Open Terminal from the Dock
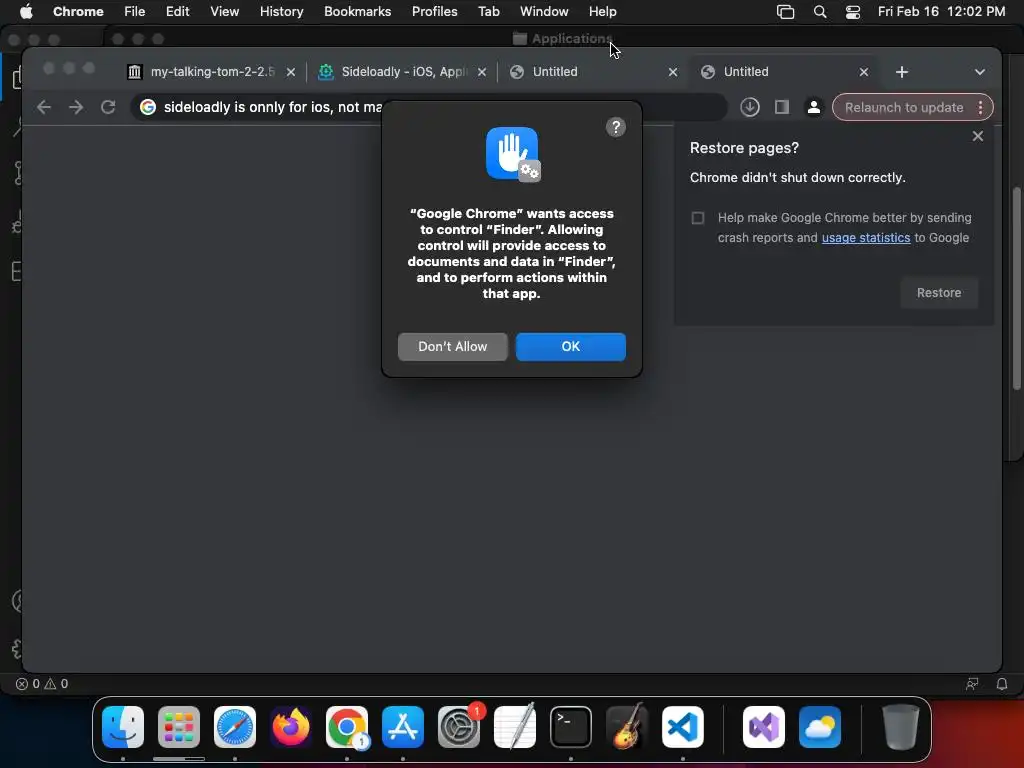Image resolution: width=1024 pixels, height=768 pixels. pyautogui.click(x=571, y=727)
